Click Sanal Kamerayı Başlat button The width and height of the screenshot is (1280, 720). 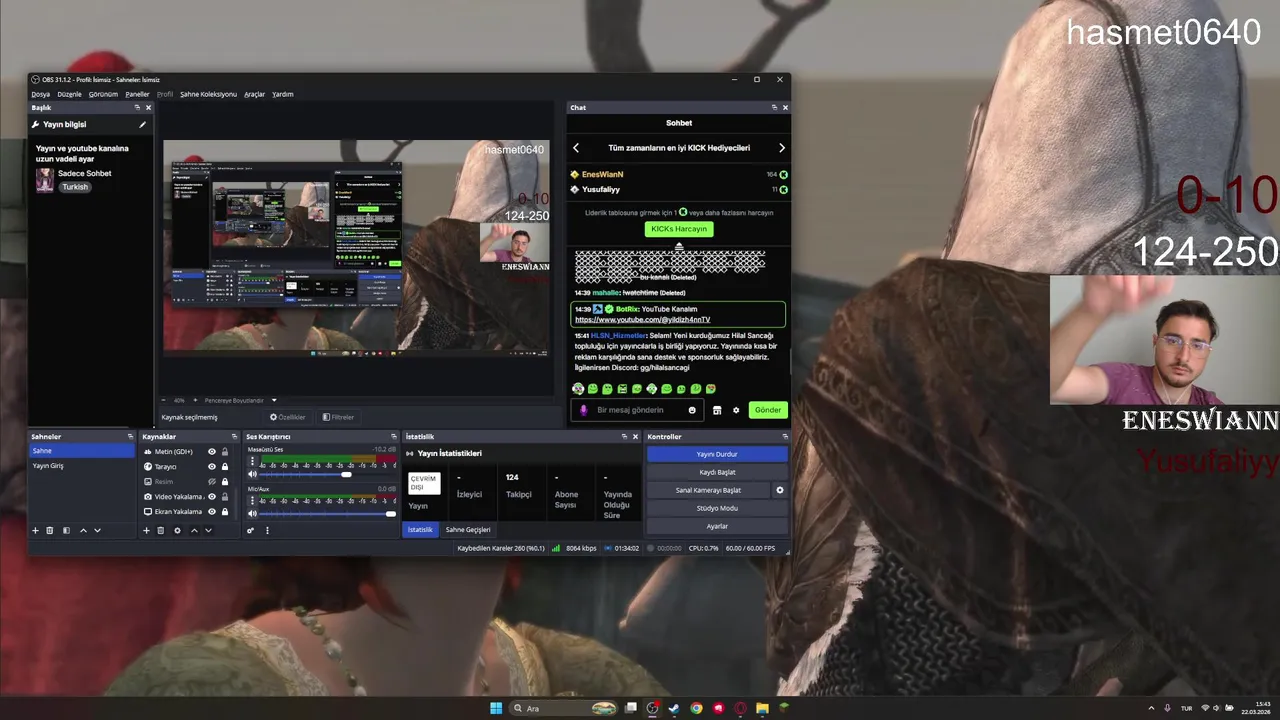click(x=708, y=490)
